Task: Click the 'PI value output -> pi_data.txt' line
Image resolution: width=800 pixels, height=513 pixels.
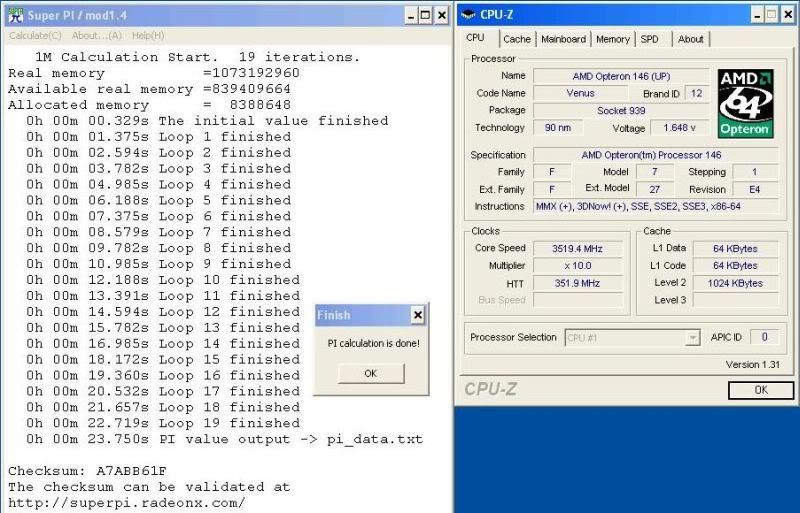Action: coord(224,439)
